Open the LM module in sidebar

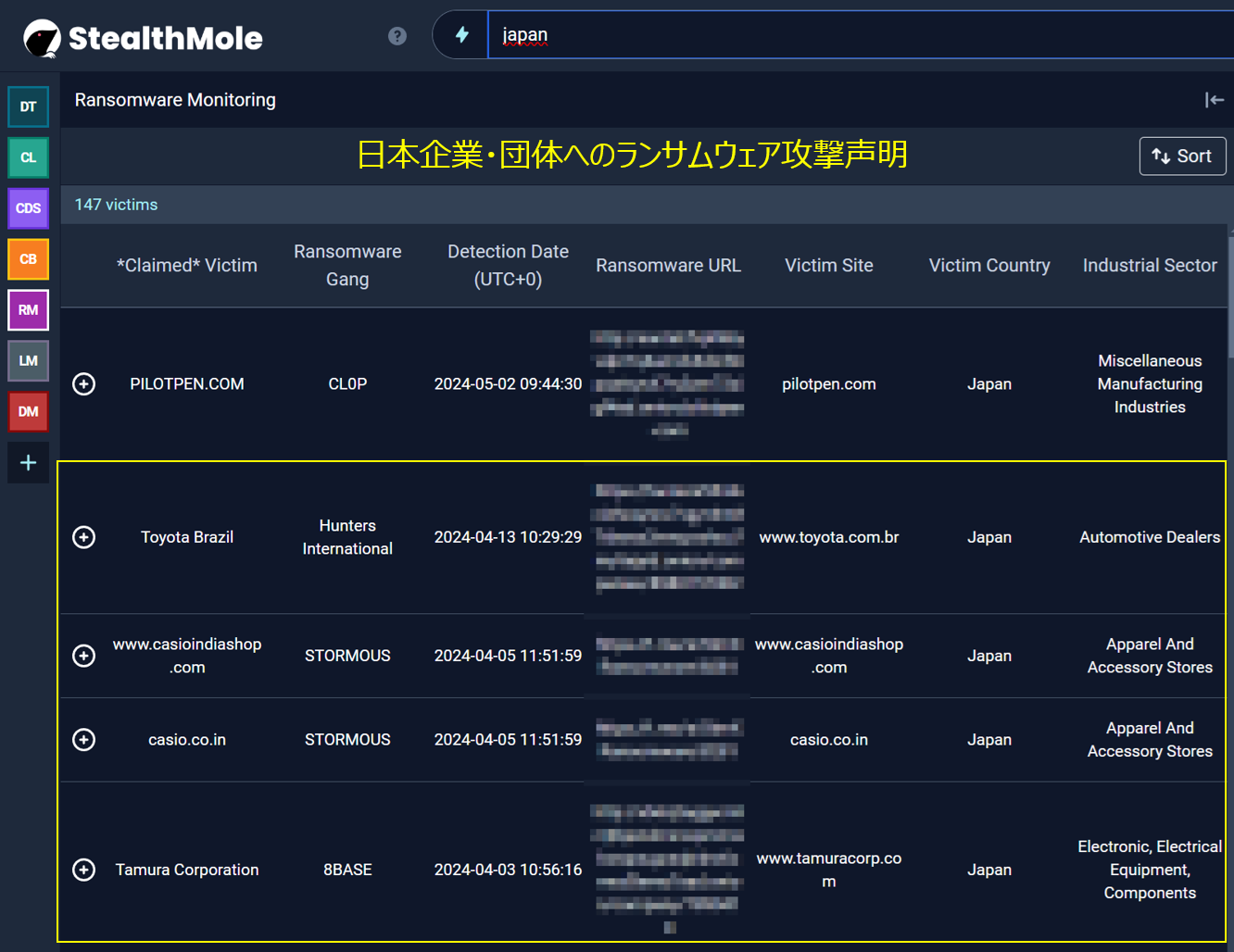(x=28, y=360)
